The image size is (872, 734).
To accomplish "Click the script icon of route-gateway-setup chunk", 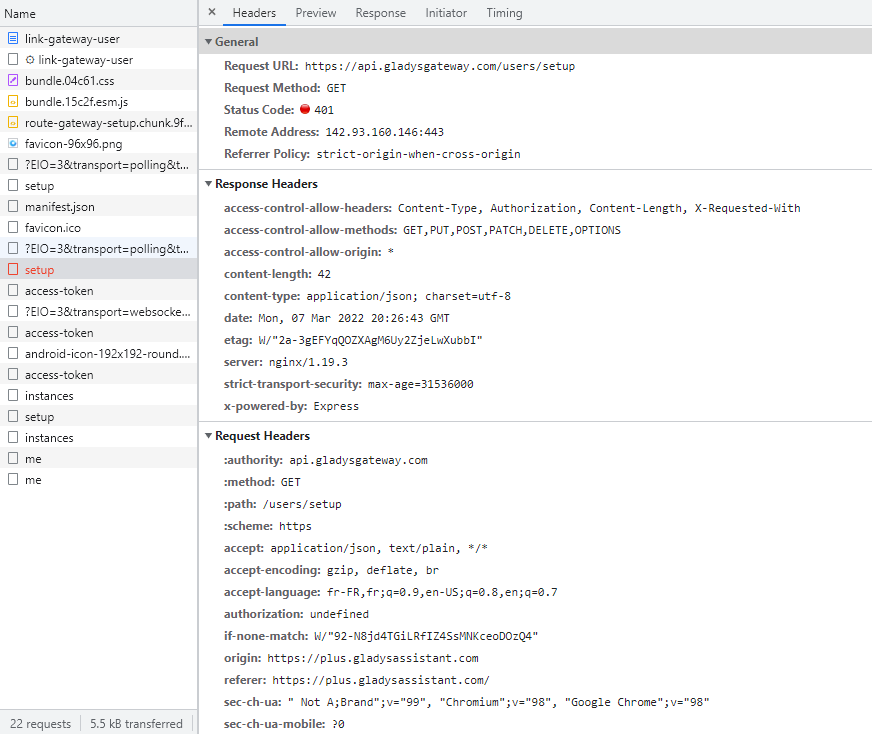I will click(x=13, y=123).
